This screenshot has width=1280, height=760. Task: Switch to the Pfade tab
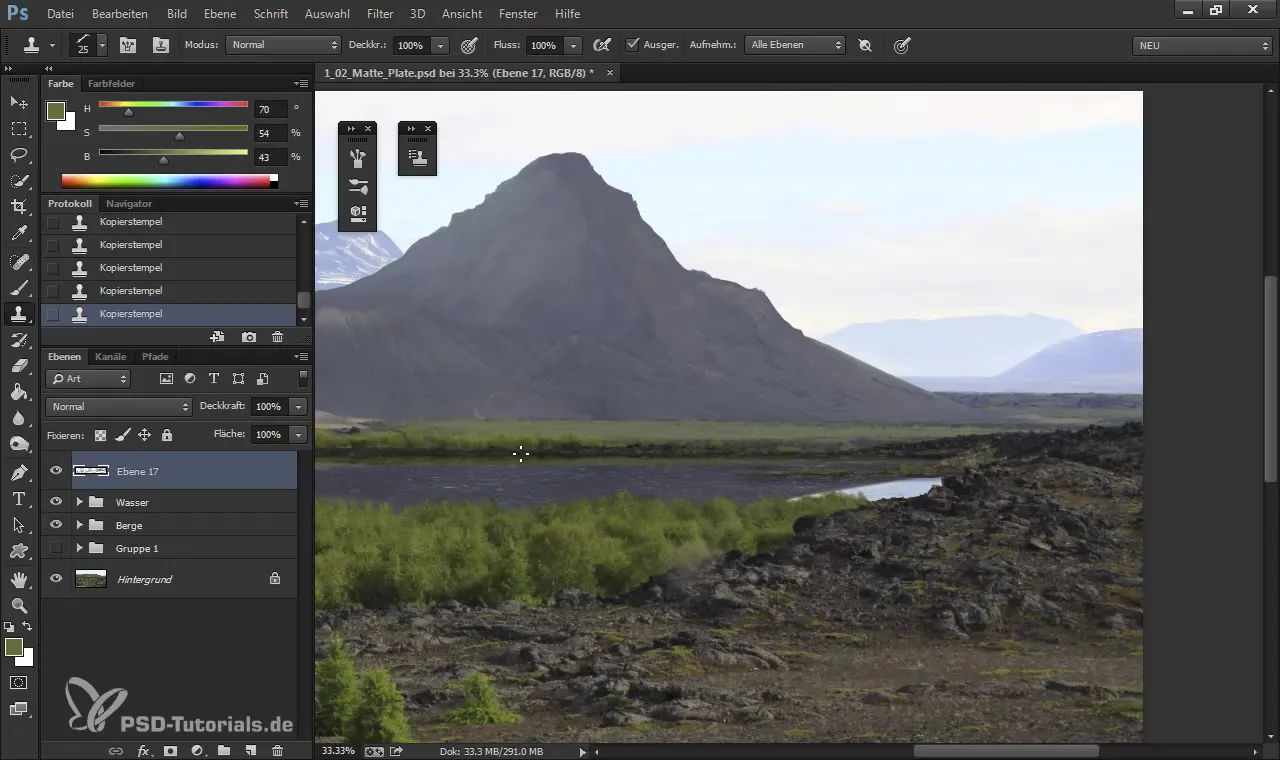pos(155,356)
